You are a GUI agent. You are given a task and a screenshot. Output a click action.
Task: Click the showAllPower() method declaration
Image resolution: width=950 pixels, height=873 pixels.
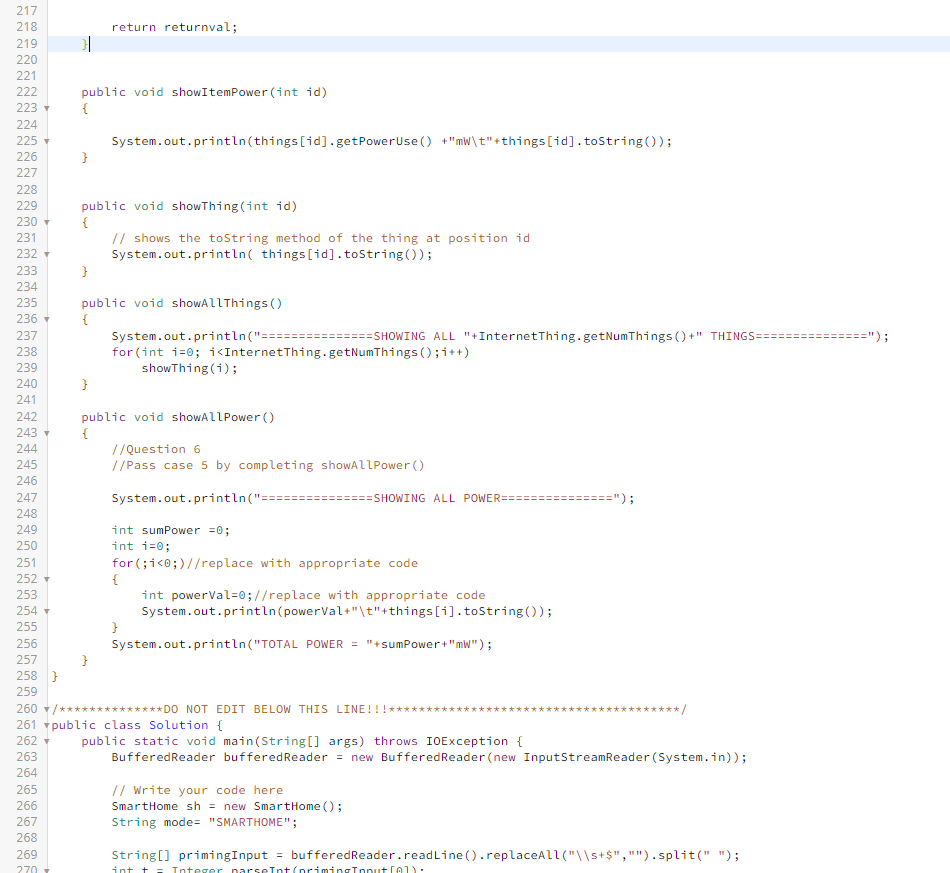point(178,417)
